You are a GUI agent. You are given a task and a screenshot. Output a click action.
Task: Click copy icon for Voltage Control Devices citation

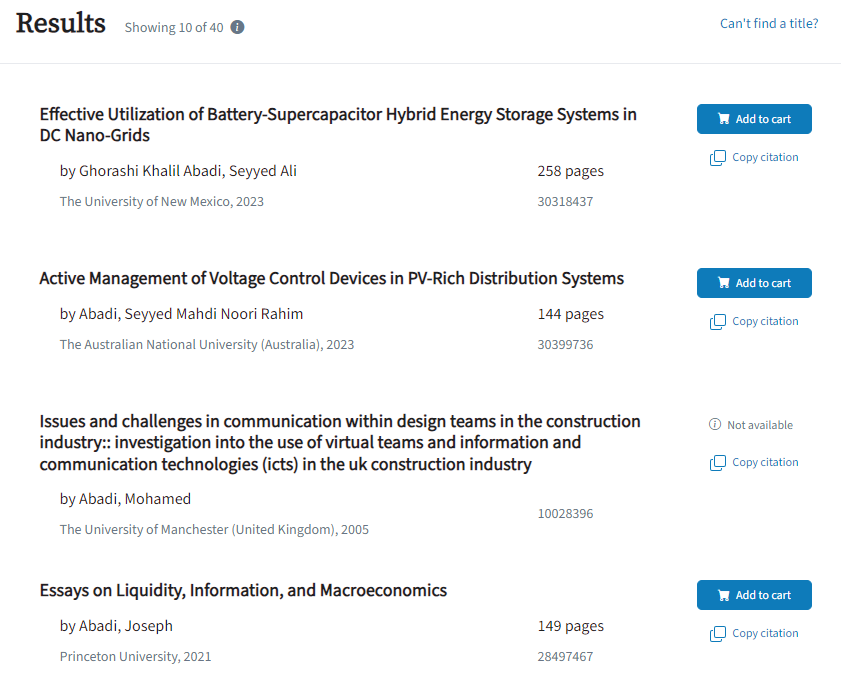click(x=717, y=322)
